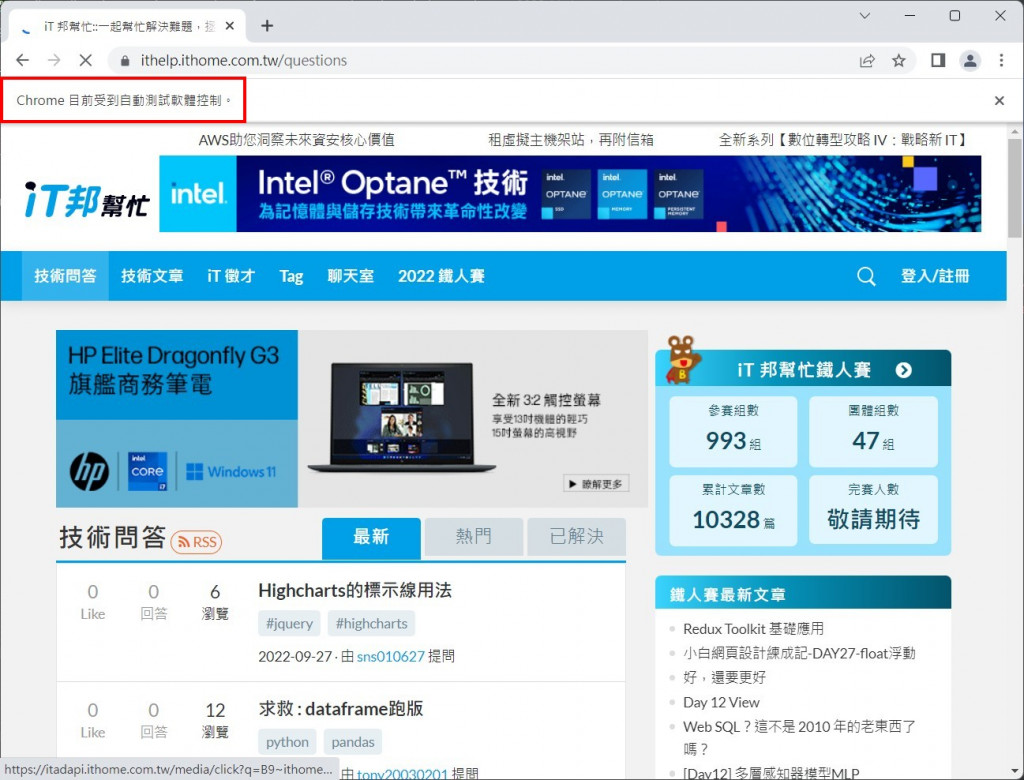This screenshot has height=780, width=1024.
Task: Click the AWS助您洞察未來資安核心價值 ad link
Action: (296, 140)
